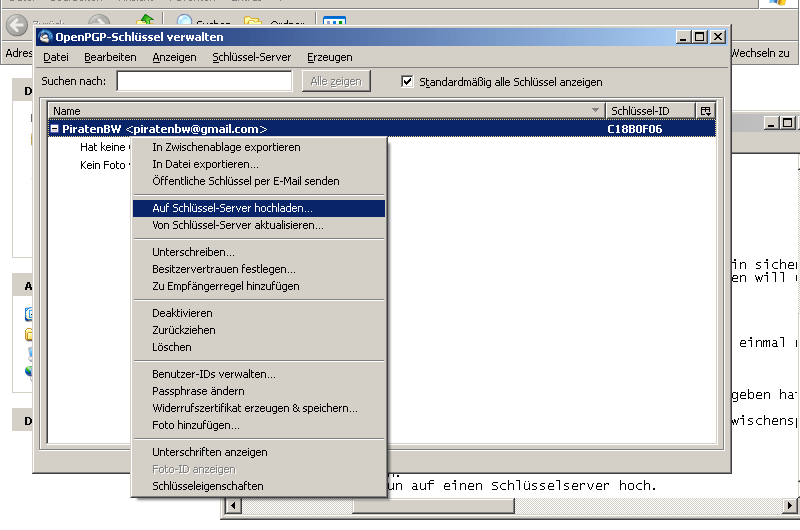
Task: Select Unterschriften anzeigen
Action: coord(259,452)
